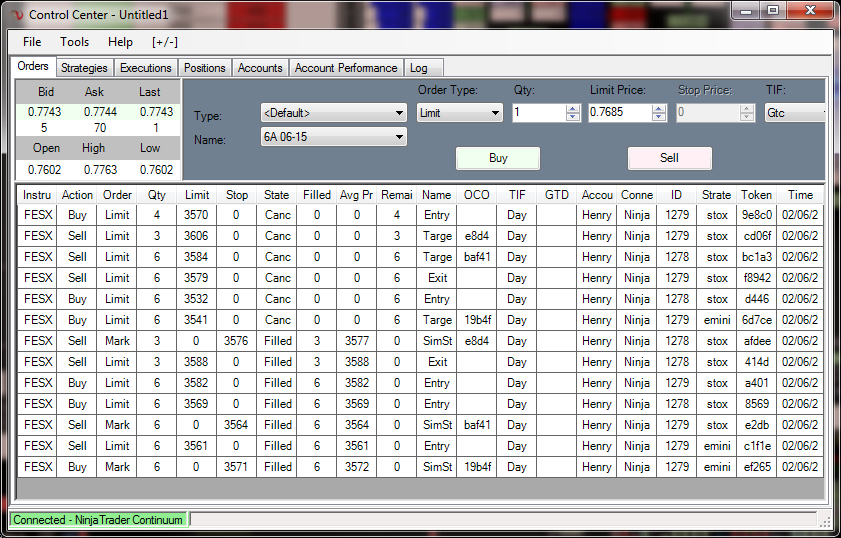Image resolution: width=841 pixels, height=538 pixels.
Task: Select the order with Limit 3606
Action: (420, 236)
